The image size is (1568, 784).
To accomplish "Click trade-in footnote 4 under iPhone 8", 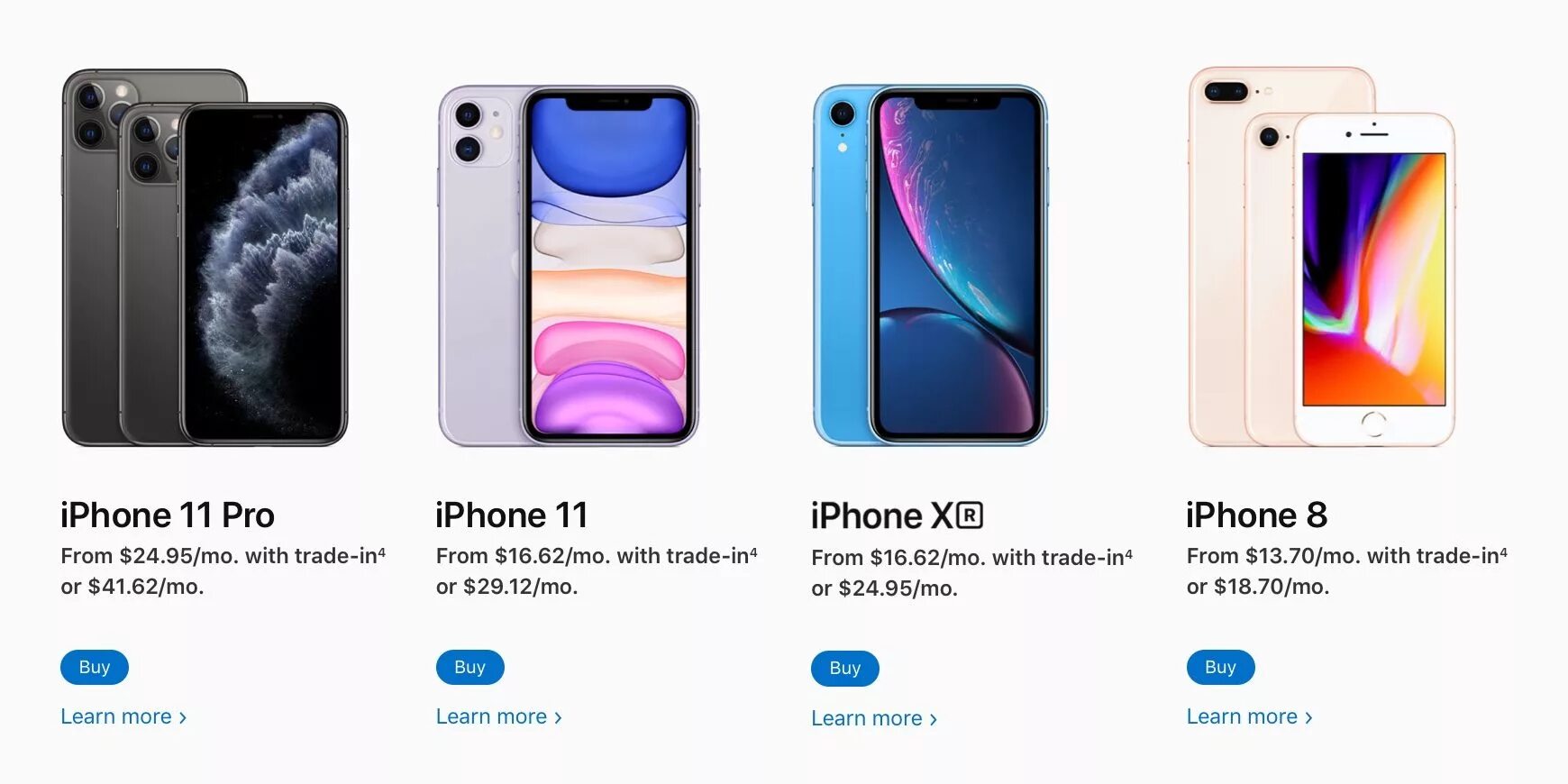I will click(x=1503, y=551).
